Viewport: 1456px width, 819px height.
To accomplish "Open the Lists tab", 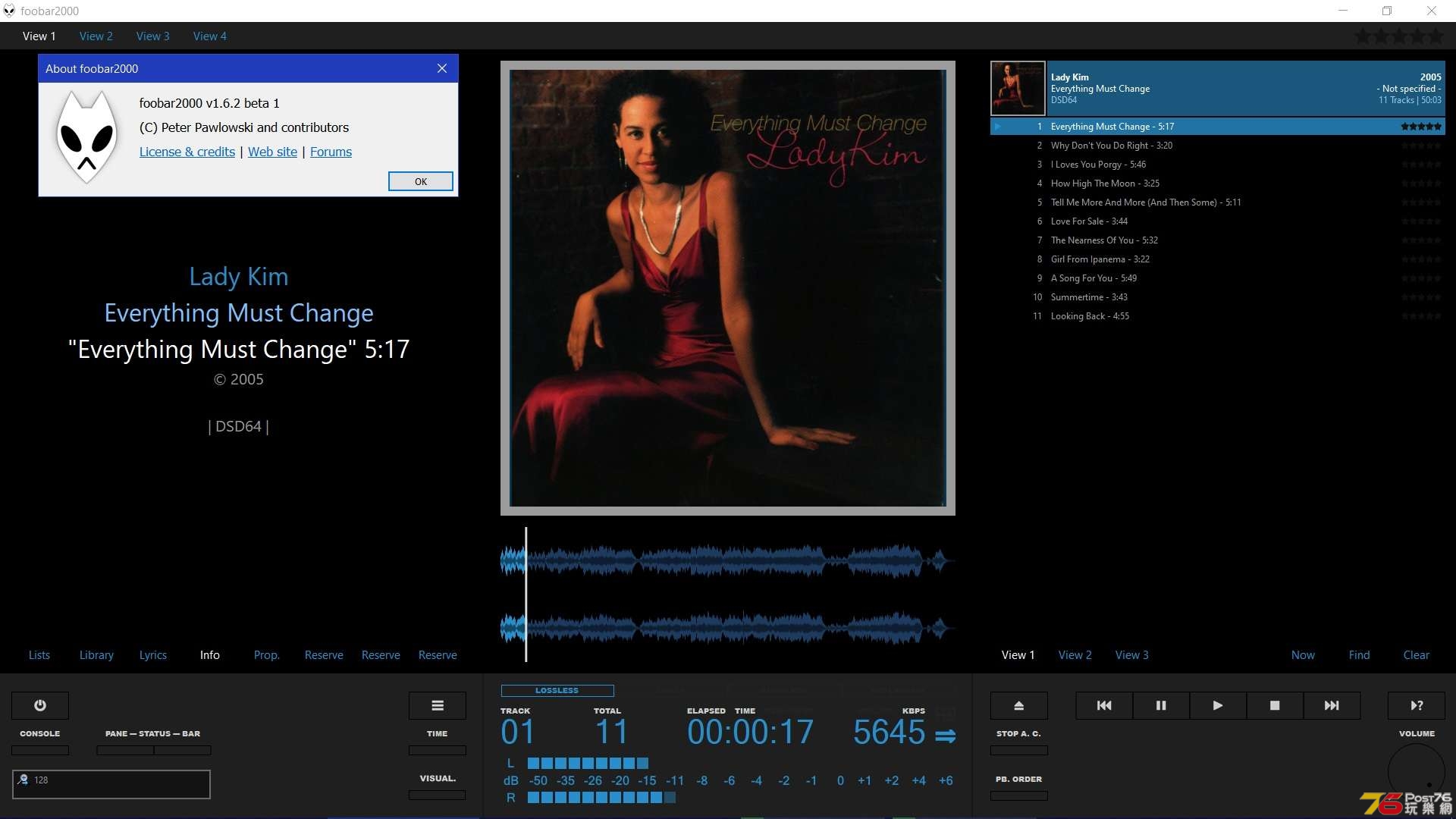I will [39, 655].
